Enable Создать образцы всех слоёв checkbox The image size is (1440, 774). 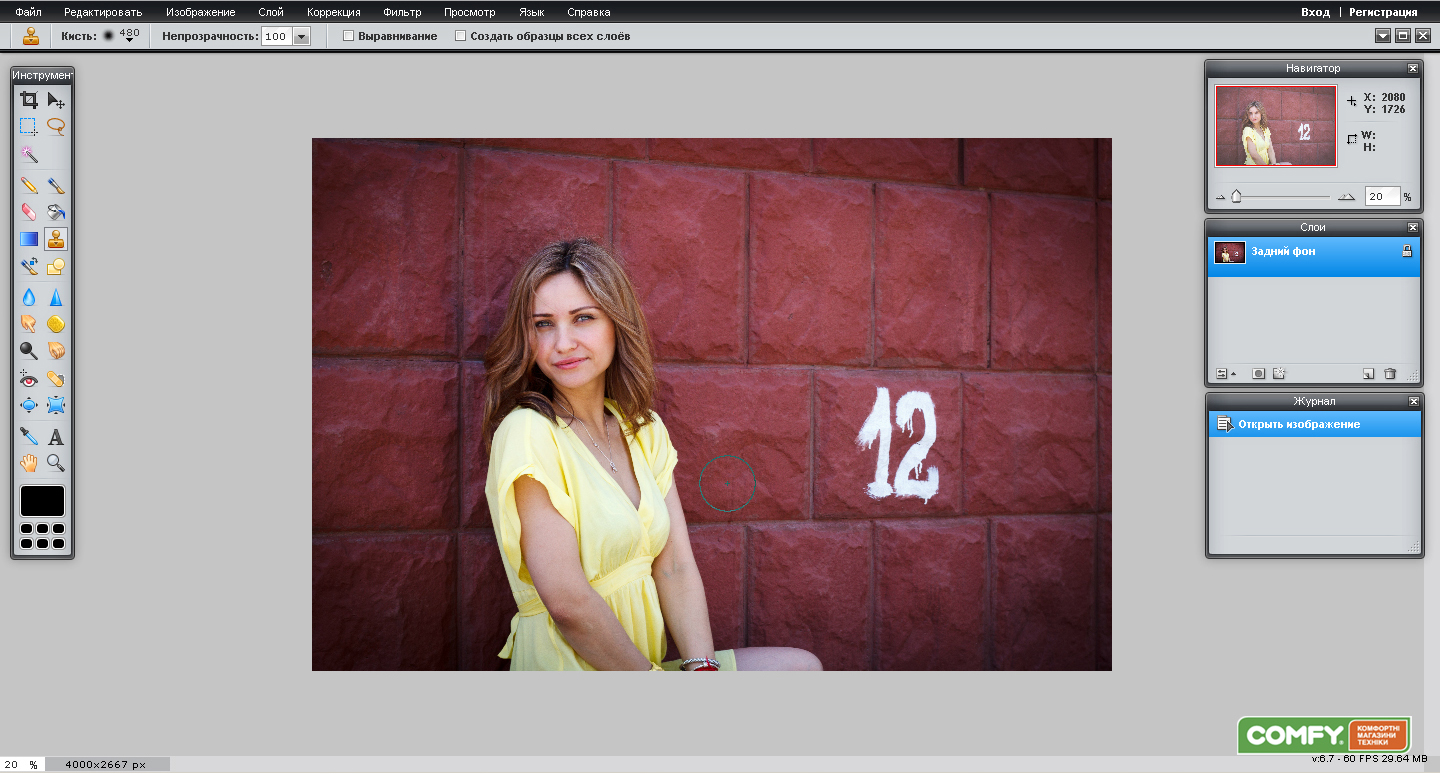click(461, 36)
